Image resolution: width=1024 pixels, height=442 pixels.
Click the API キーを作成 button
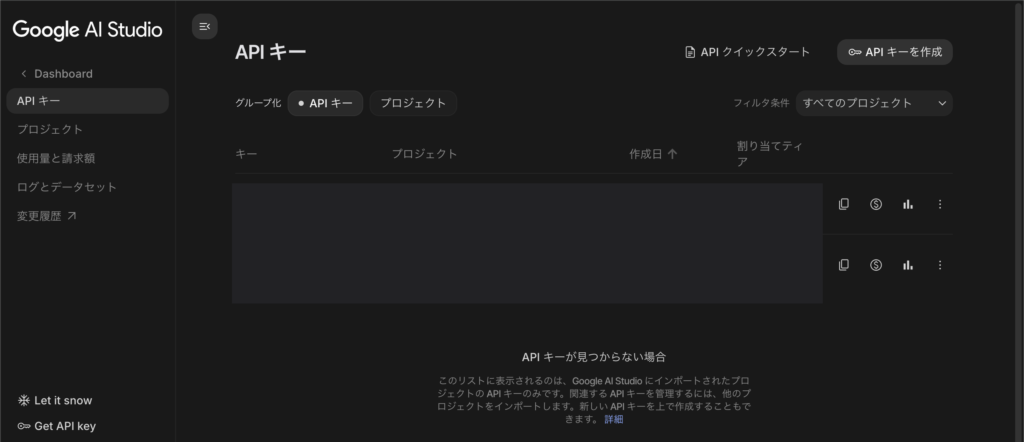(894, 52)
